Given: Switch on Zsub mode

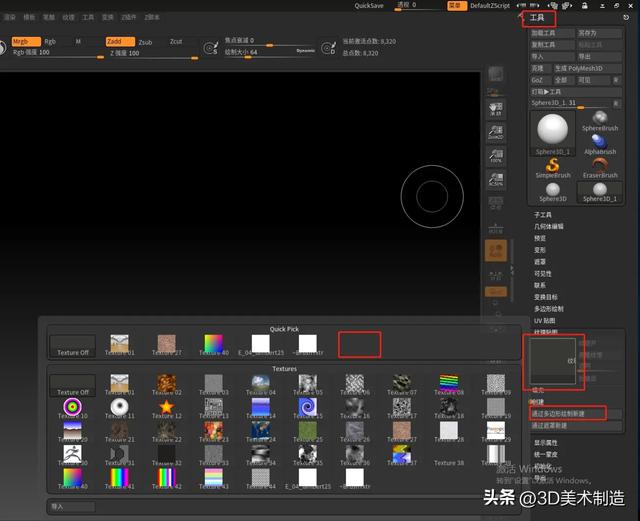Looking at the screenshot, I should [145, 42].
